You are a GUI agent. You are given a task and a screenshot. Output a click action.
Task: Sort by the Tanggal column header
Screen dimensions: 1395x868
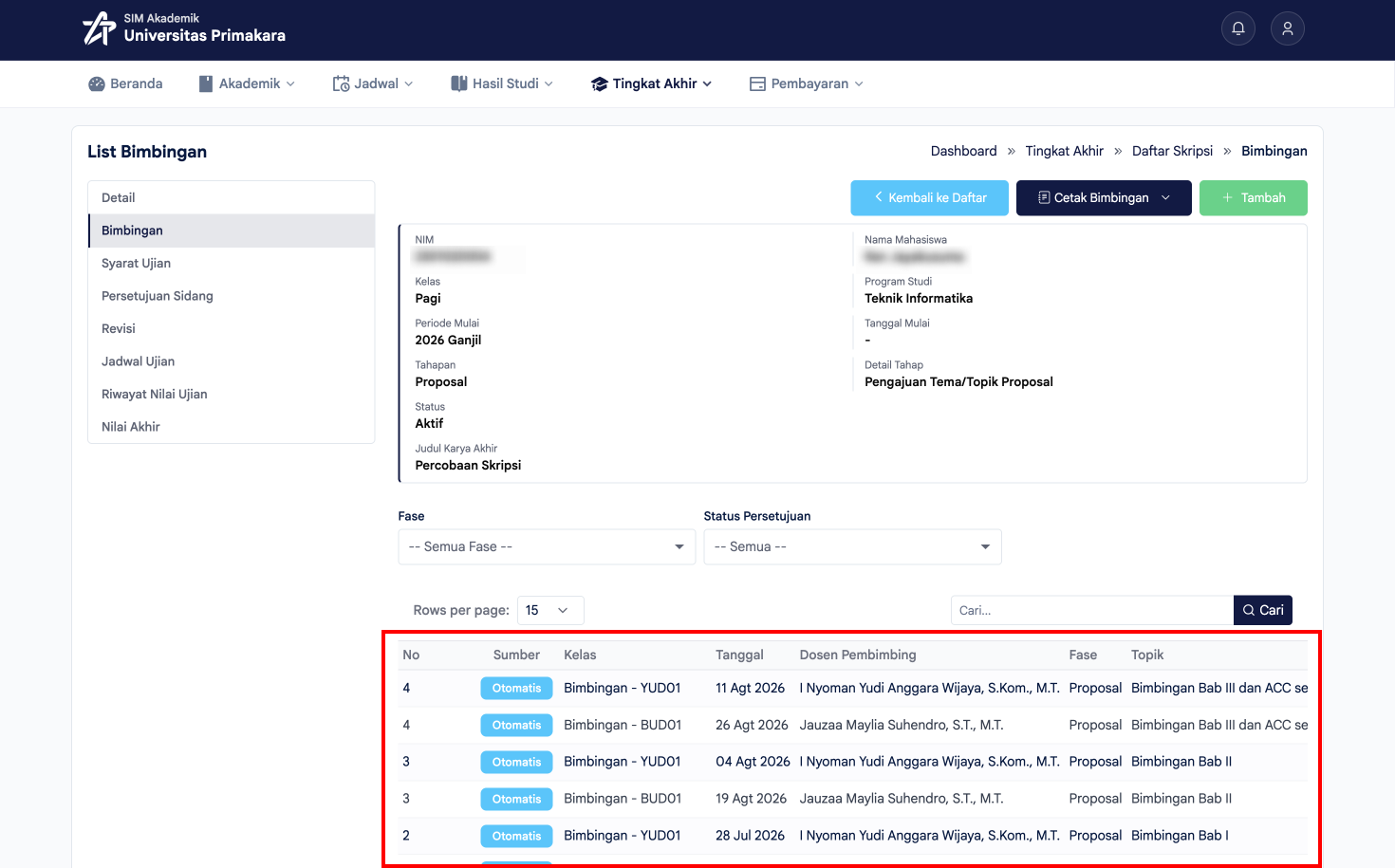[x=739, y=655]
